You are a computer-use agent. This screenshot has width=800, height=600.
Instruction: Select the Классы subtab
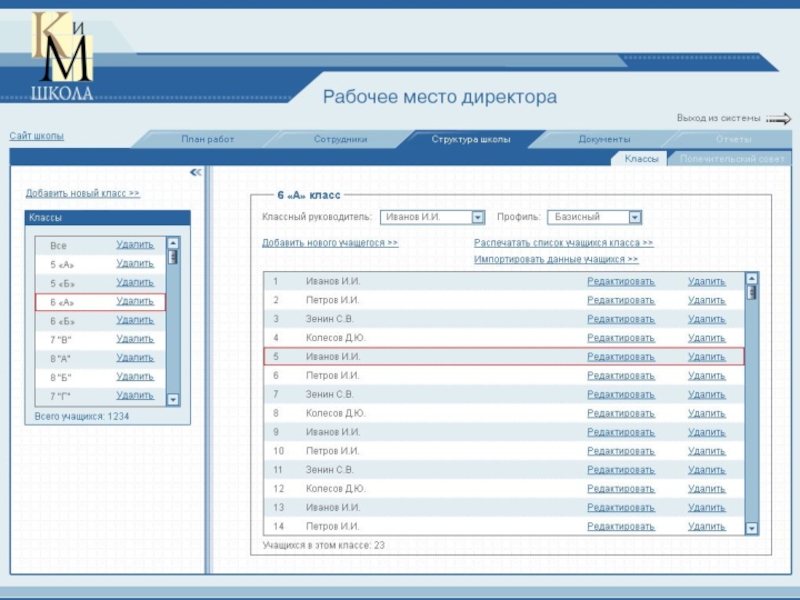[641, 159]
